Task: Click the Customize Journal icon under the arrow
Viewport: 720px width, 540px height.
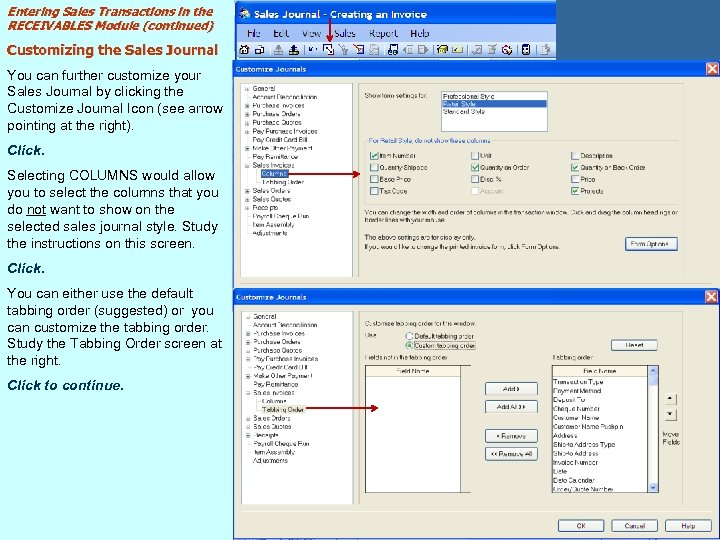Action: pos(328,50)
